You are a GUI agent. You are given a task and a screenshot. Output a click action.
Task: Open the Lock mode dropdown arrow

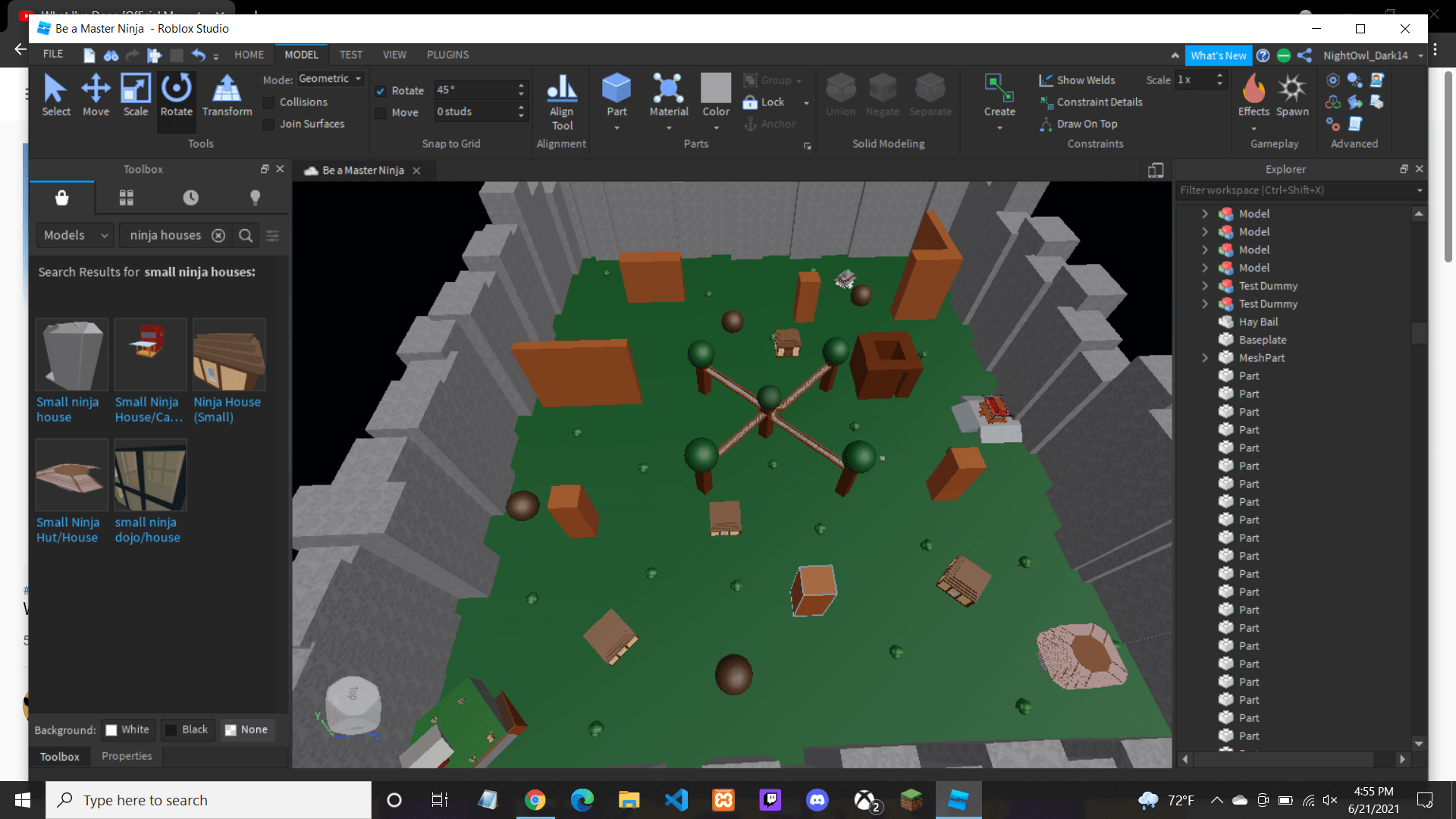806,102
